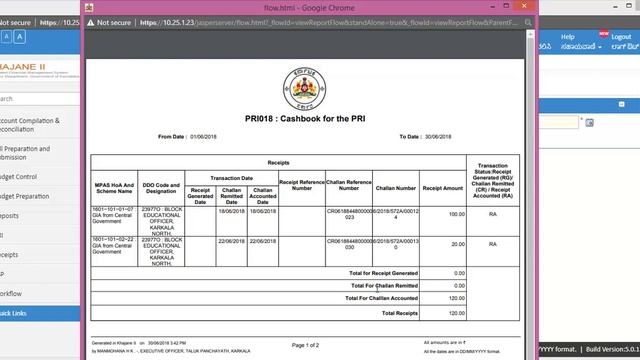Click the report viewer vertical scrollbar

[530, 196]
